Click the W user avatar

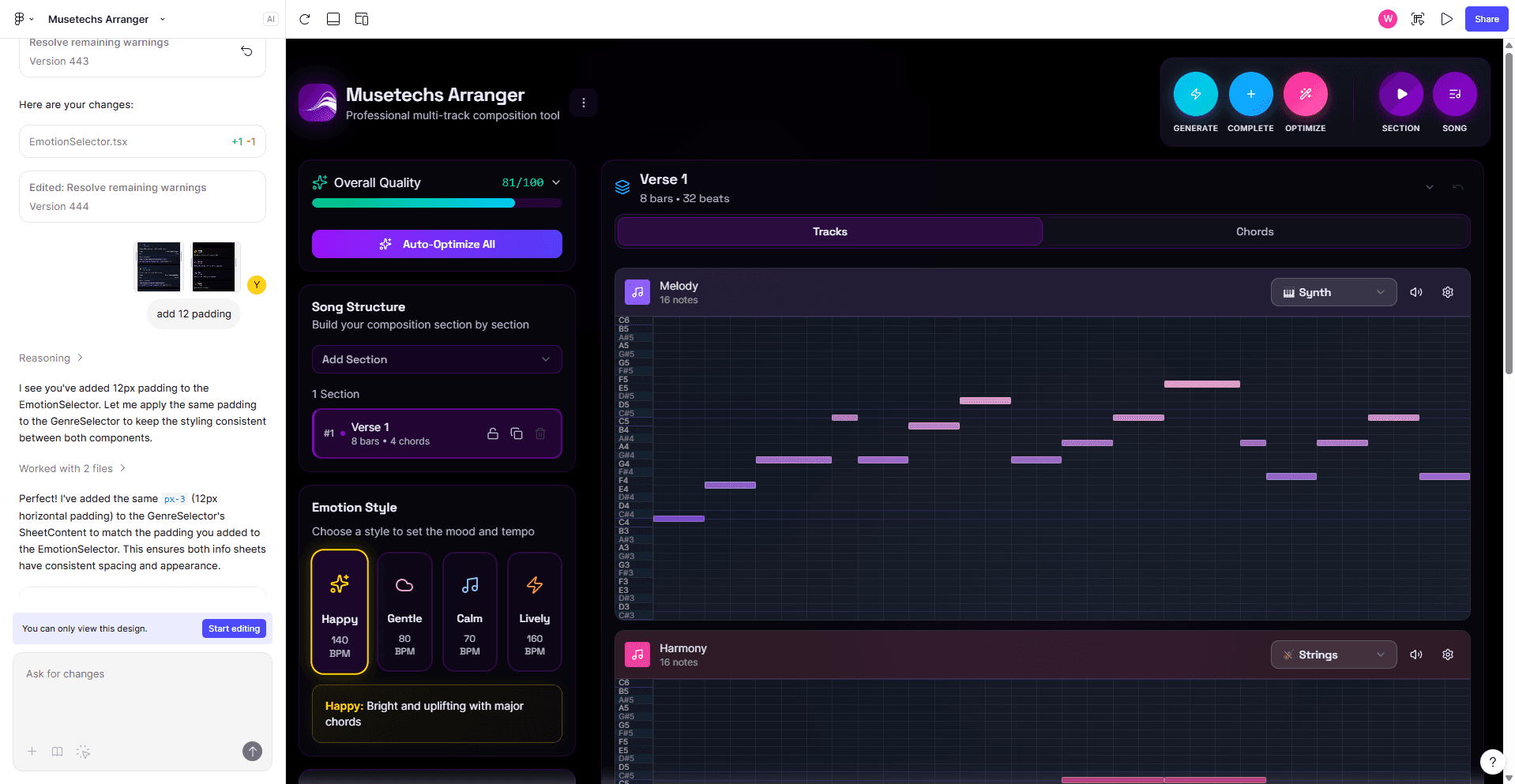tap(1388, 19)
